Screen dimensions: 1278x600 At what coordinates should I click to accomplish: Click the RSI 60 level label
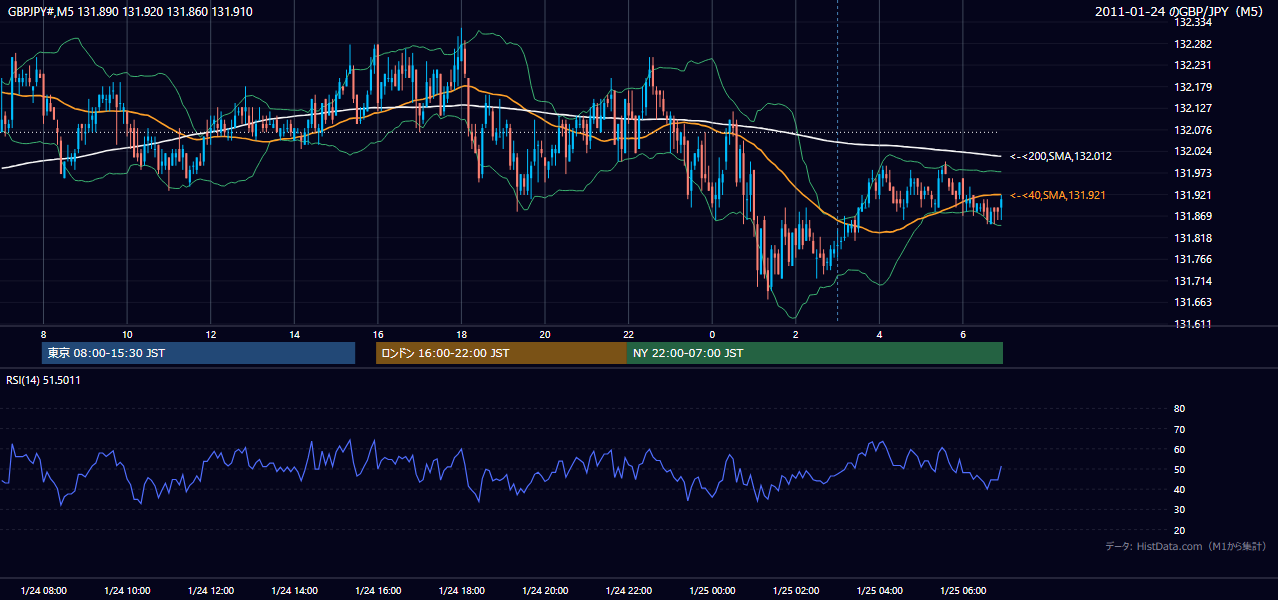pyautogui.click(x=1179, y=449)
